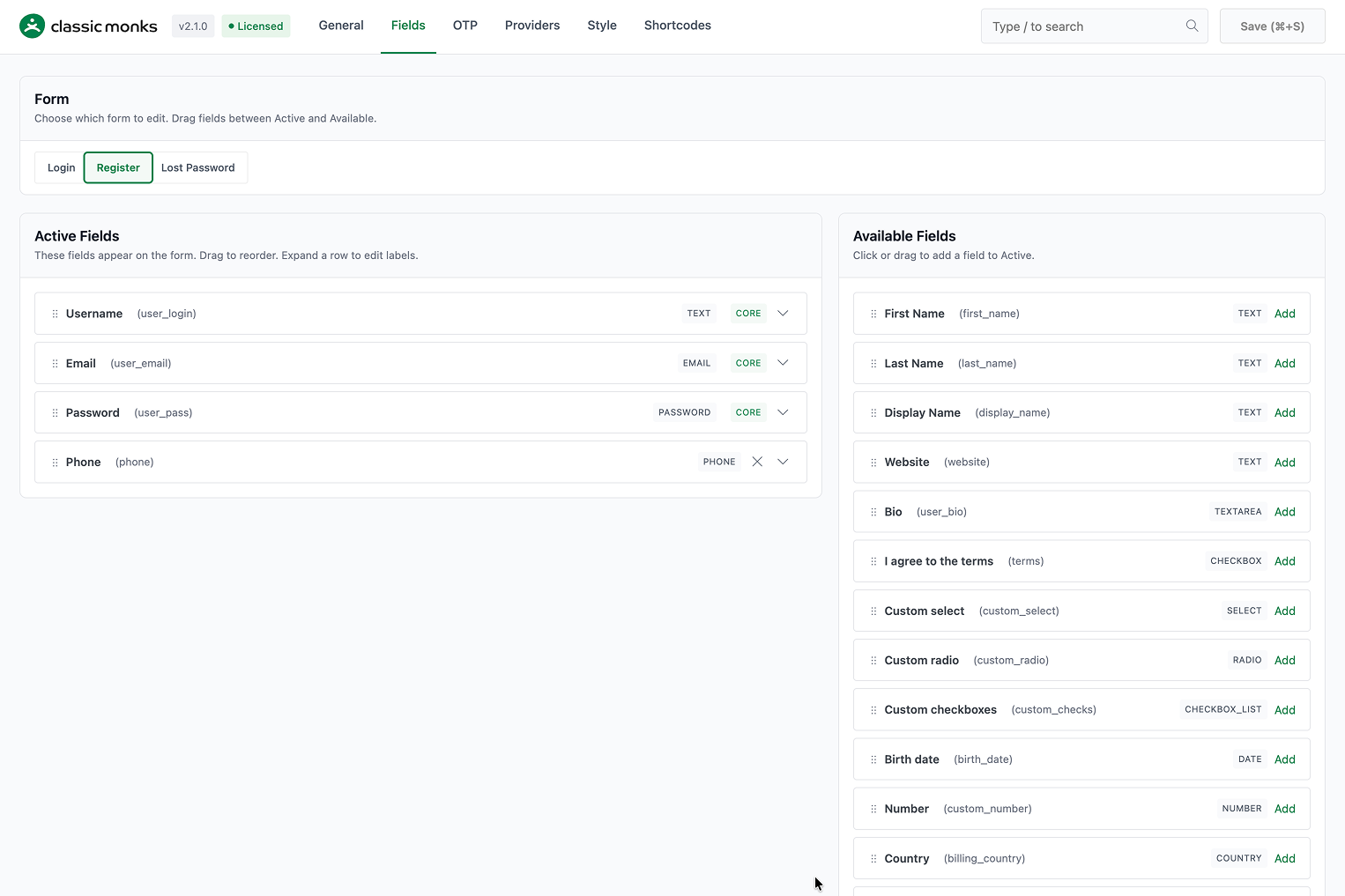Expand the Password field row
The width and height of the screenshot is (1345, 896).
(783, 412)
